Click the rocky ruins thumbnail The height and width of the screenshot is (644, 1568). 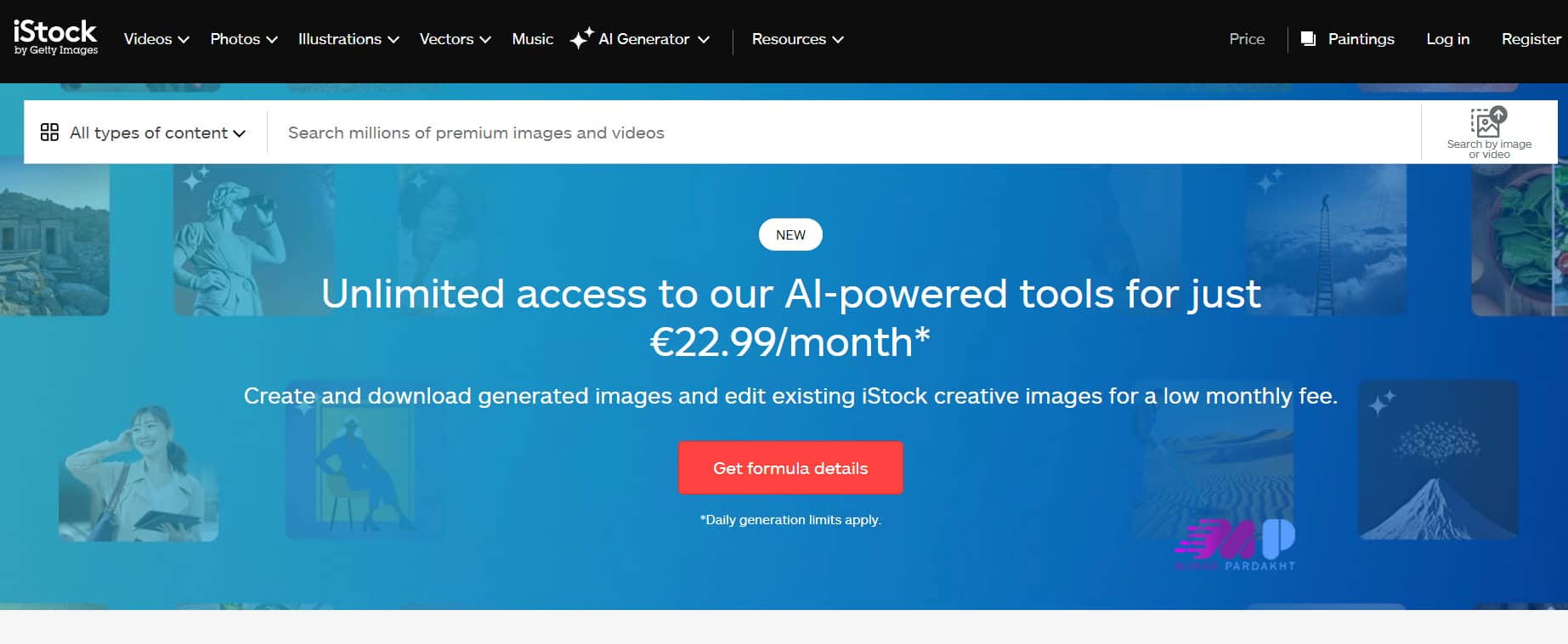pyautogui.click(x=54, y=240)
